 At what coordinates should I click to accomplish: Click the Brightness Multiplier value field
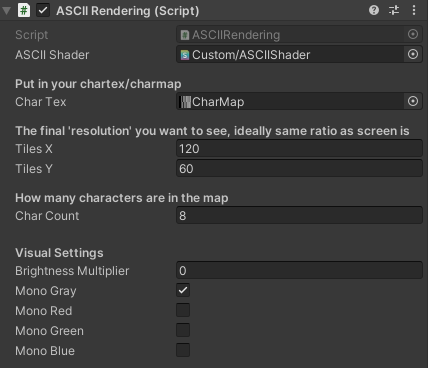coord(299,271)
